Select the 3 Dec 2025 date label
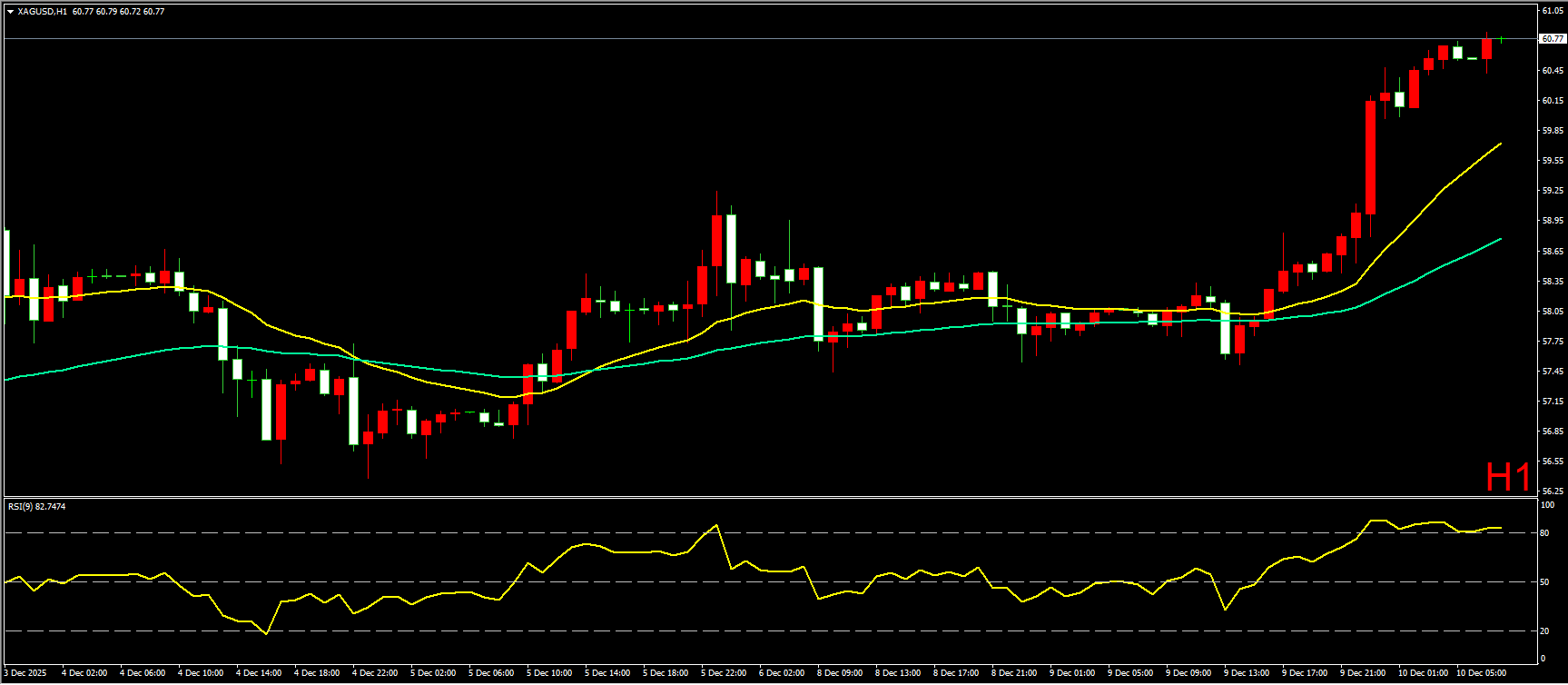1568x685 pixels. [25, 673]
